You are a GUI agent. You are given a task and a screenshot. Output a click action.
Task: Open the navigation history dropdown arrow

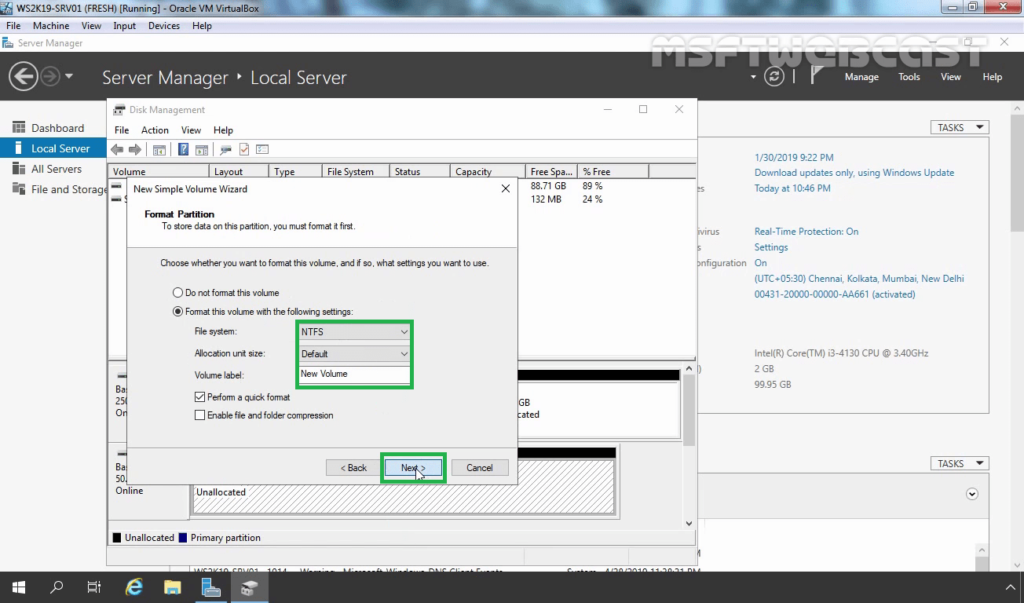point(69,76)
